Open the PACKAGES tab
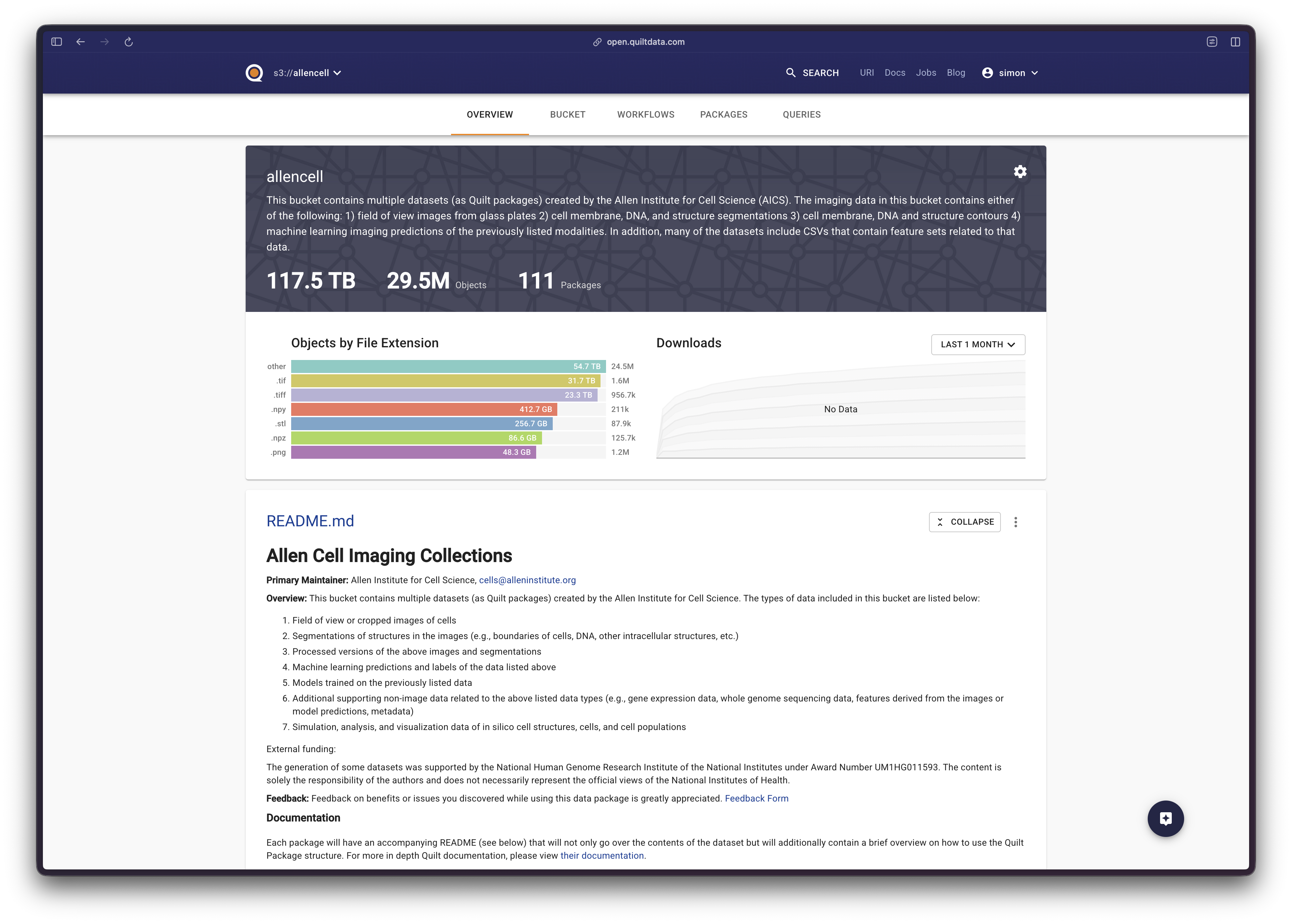Image resolution: width=1292 pixels, height=924 pixels. [724, 114]
